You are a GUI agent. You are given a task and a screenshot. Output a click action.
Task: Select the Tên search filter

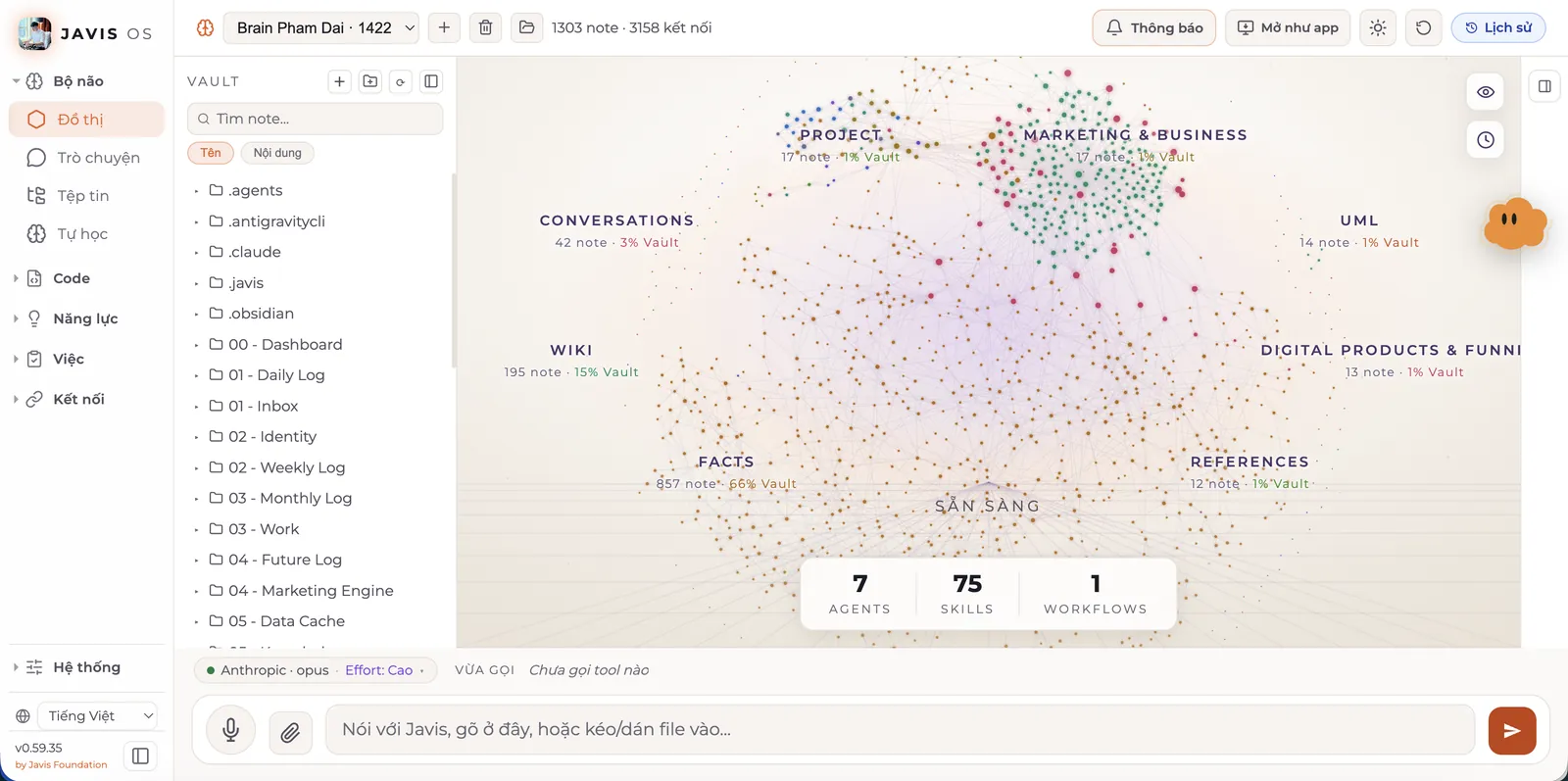(x=211, y=153)
